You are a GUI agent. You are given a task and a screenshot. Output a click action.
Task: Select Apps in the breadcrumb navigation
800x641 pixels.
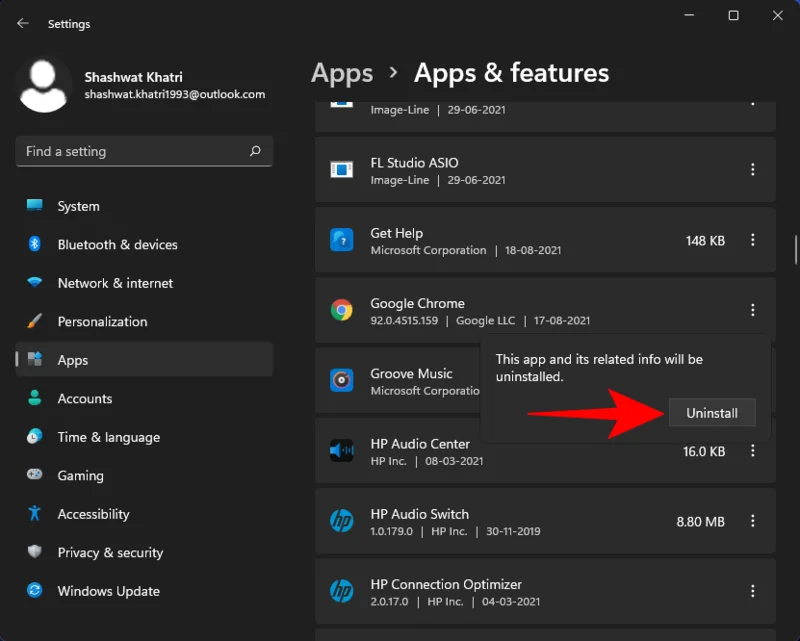point(342,73)
